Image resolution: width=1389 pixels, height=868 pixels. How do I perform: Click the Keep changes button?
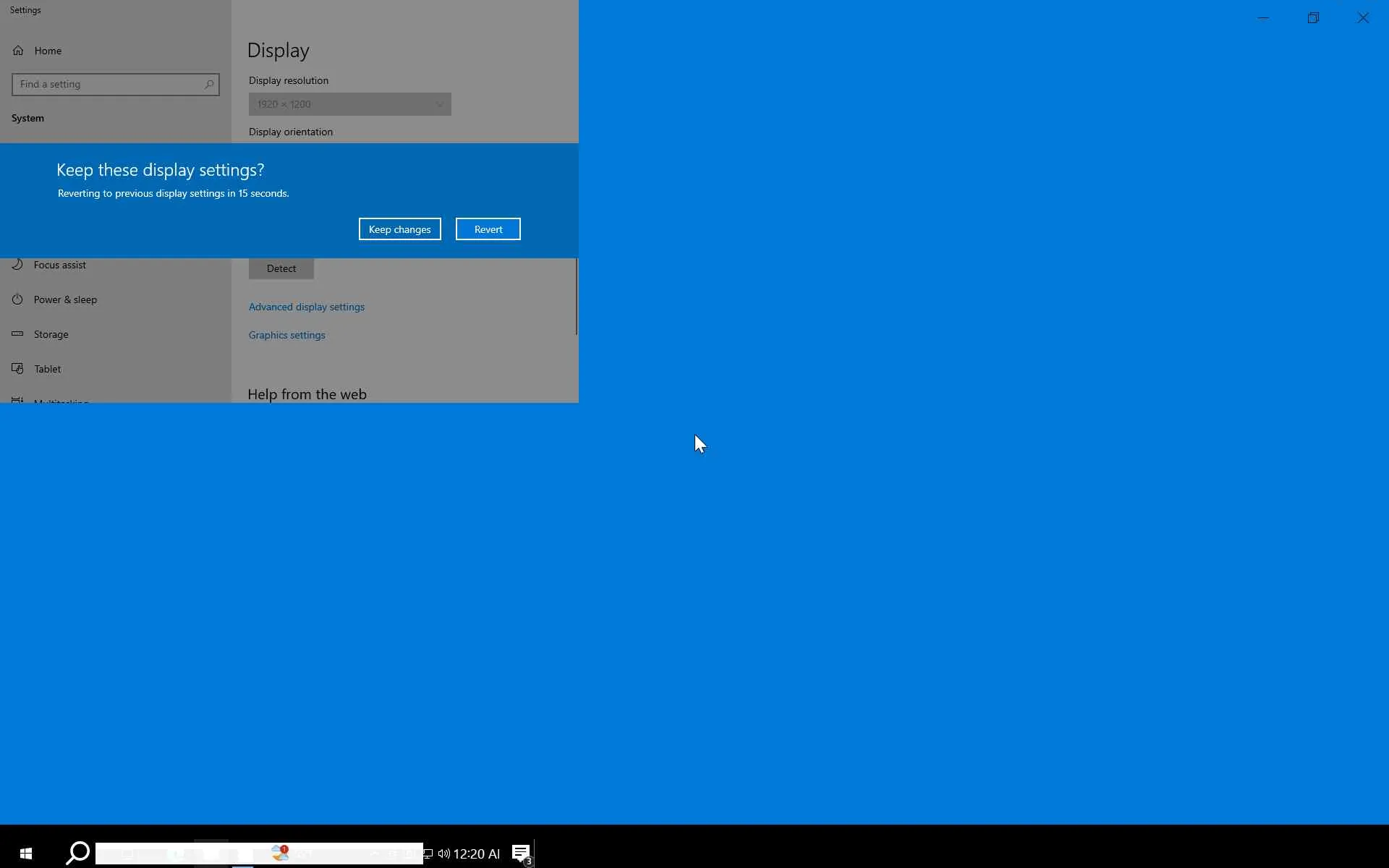[399, 229]
